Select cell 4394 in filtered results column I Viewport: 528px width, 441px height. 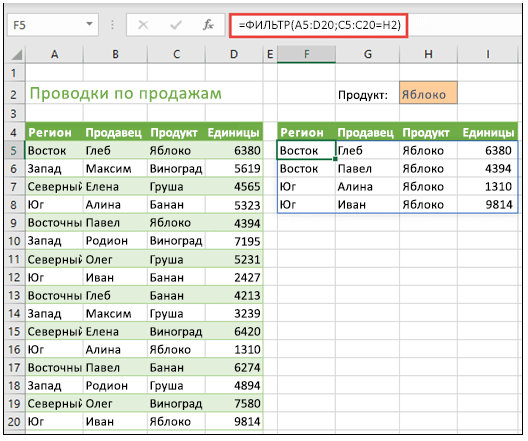pos(488,168)
